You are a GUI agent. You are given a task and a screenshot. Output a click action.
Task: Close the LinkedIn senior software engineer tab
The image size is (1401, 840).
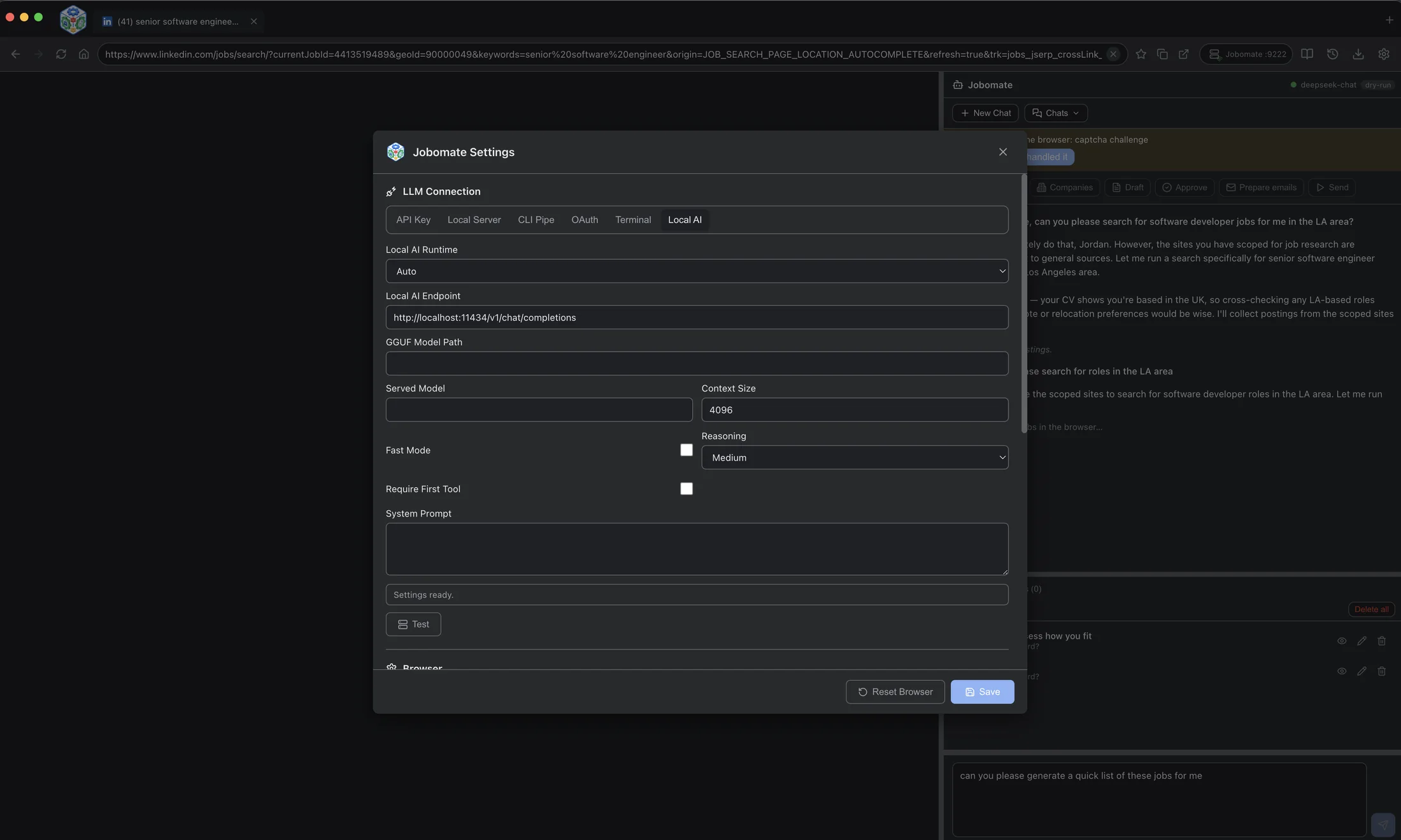pos(253,21)
